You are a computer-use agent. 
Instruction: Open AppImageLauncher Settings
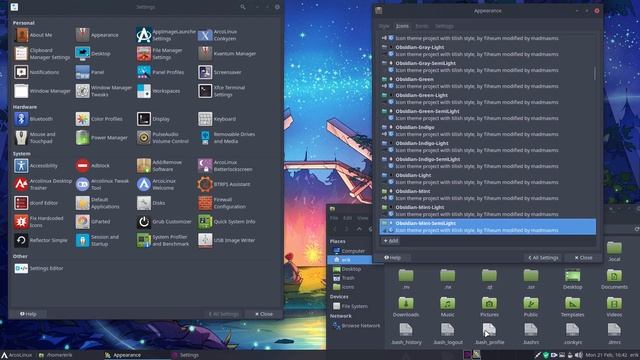[166, 35]
